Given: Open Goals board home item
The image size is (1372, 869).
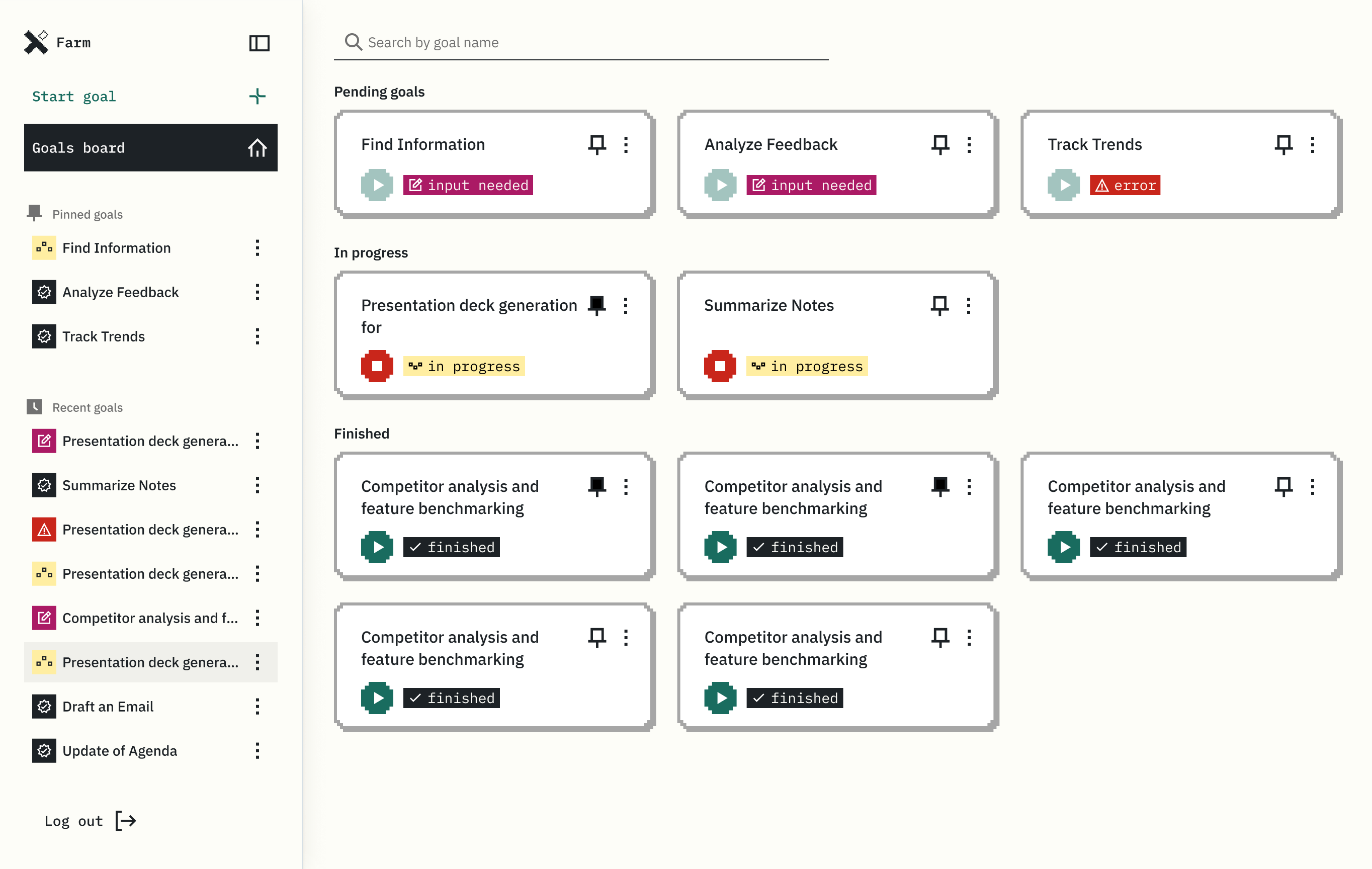Looking at the screenshot, I should 150,147.
